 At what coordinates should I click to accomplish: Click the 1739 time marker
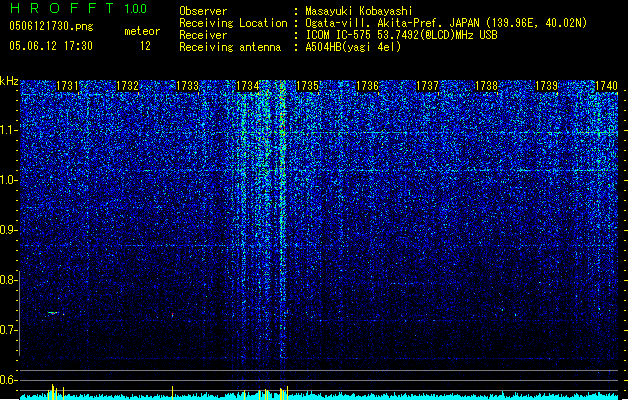(x=546, y=86)
